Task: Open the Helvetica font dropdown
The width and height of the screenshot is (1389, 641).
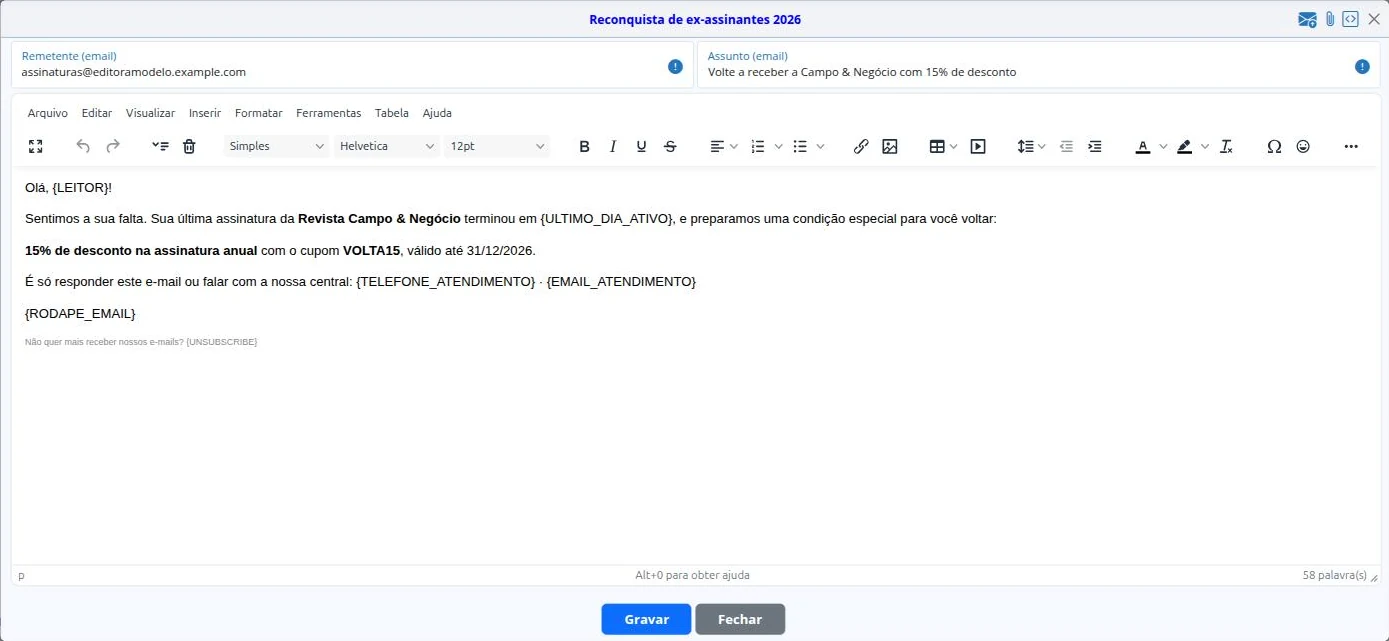Action: point(387,146)
